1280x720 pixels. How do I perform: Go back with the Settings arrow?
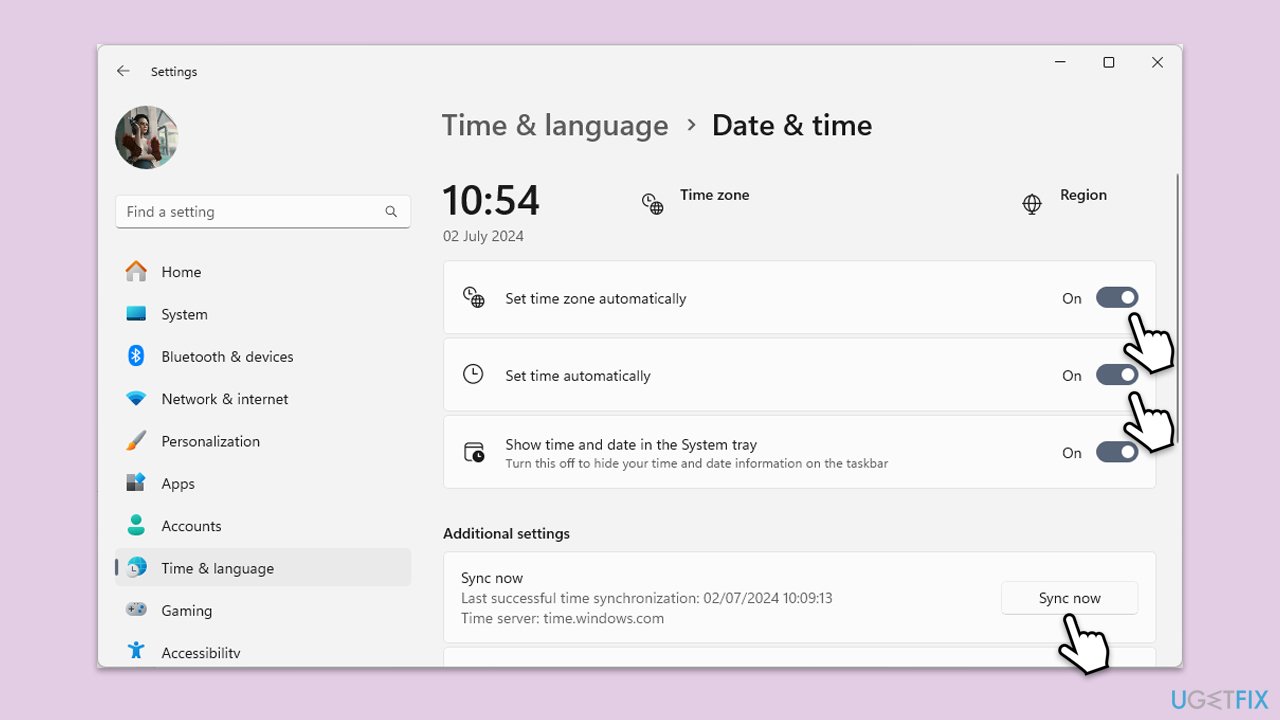(x=123, y=71)
